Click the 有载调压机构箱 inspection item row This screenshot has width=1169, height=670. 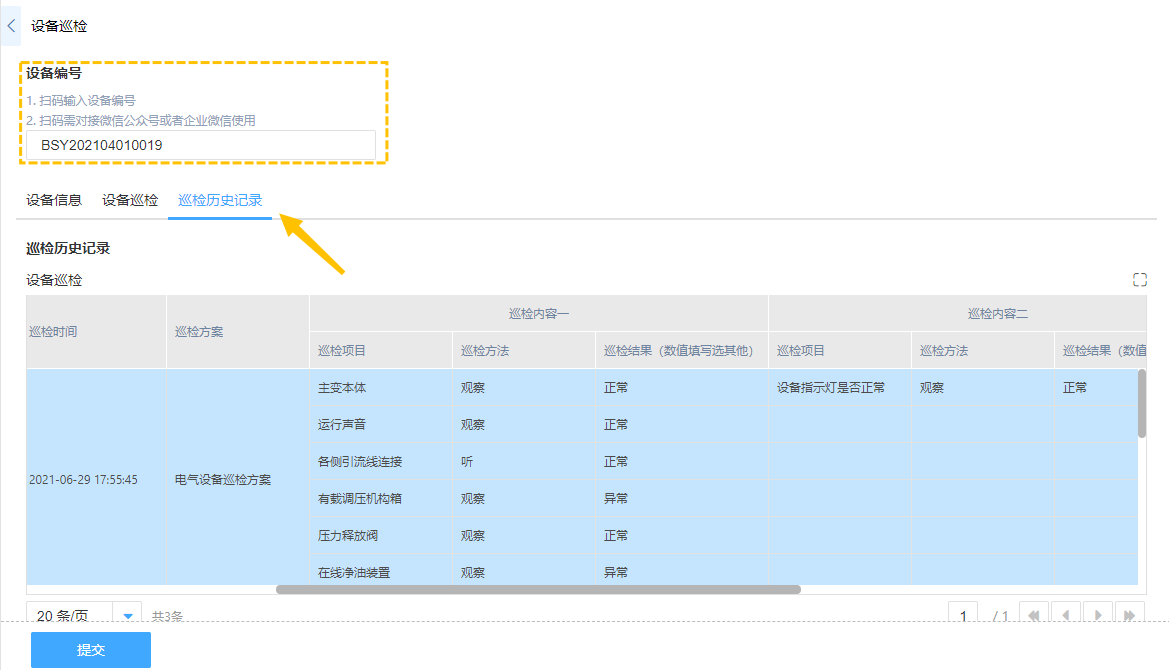coord(360,498)
